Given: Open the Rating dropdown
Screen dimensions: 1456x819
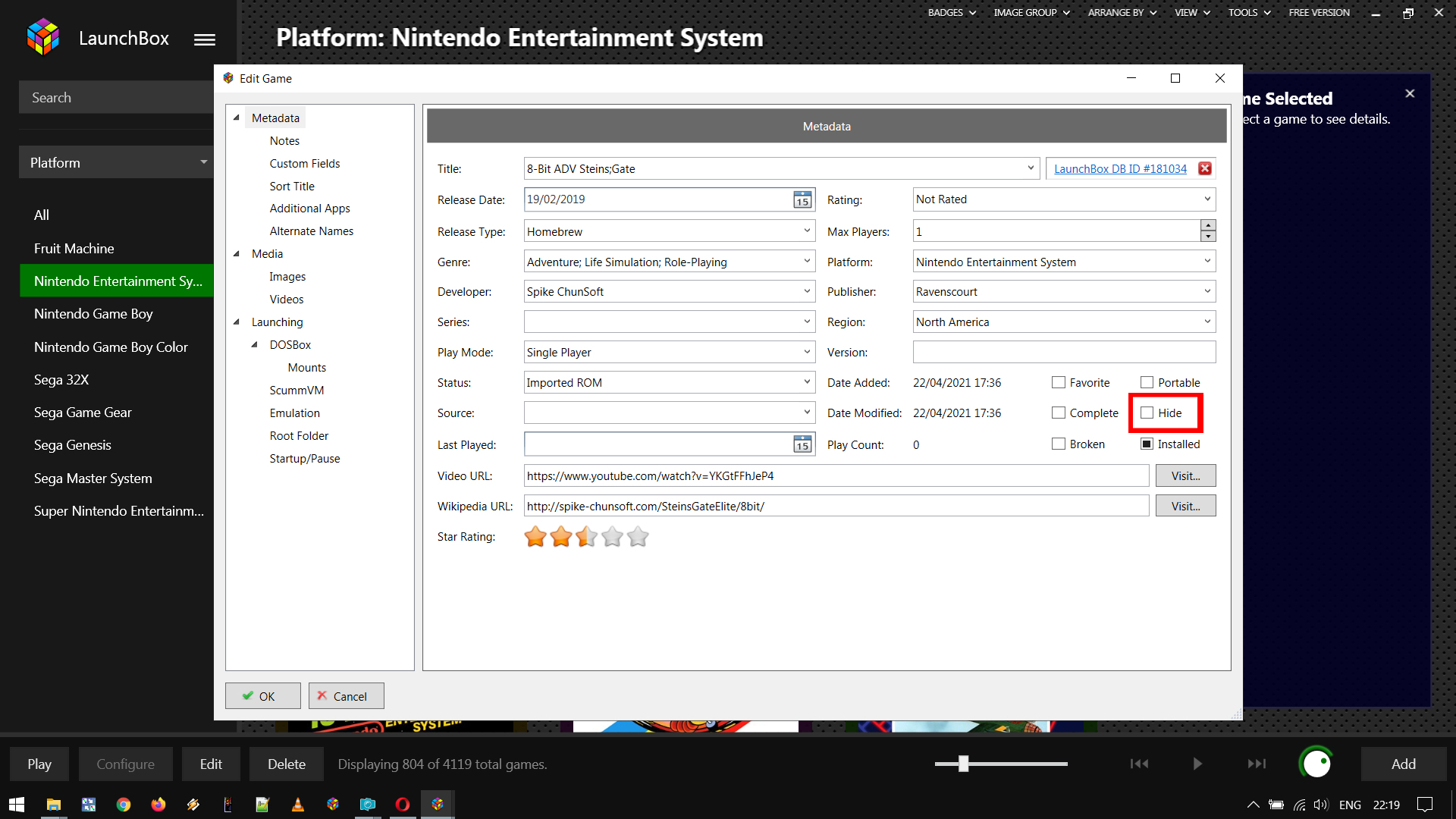Looking at the screenshot, I should point(1207,199).
